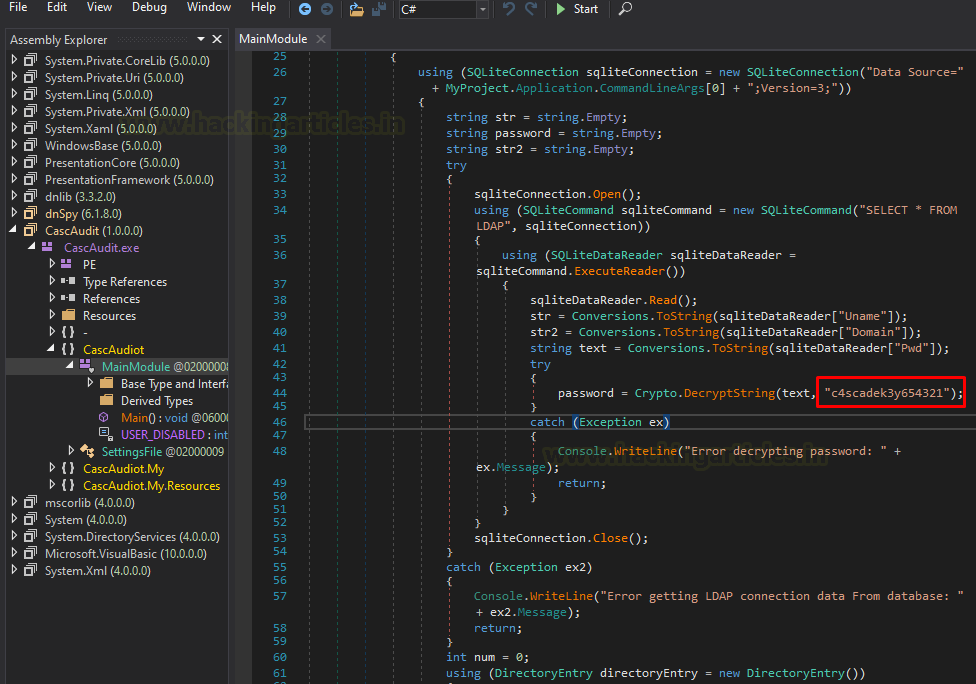Click the USER_DISABLED field icon
Screen dimensions: 976x684
pyautogui.click(x=104, y=434)
